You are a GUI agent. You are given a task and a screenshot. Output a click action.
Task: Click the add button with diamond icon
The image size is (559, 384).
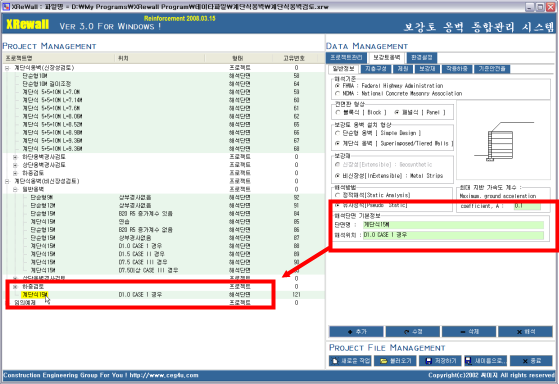(x=356, y=332)
